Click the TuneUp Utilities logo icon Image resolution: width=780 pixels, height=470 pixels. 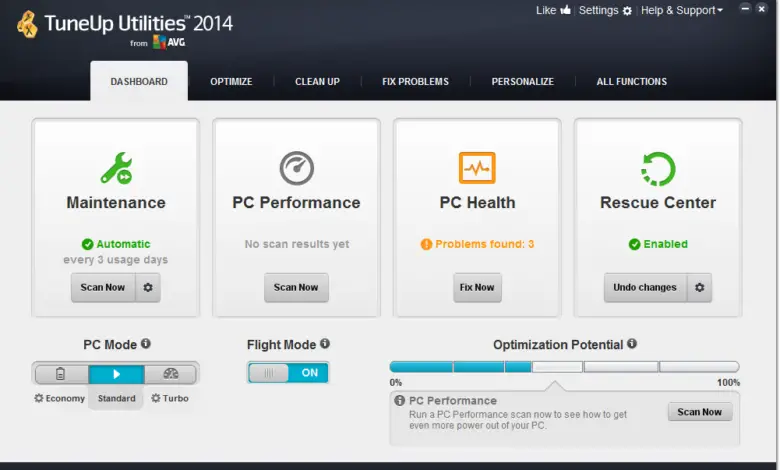pos(27,24)
